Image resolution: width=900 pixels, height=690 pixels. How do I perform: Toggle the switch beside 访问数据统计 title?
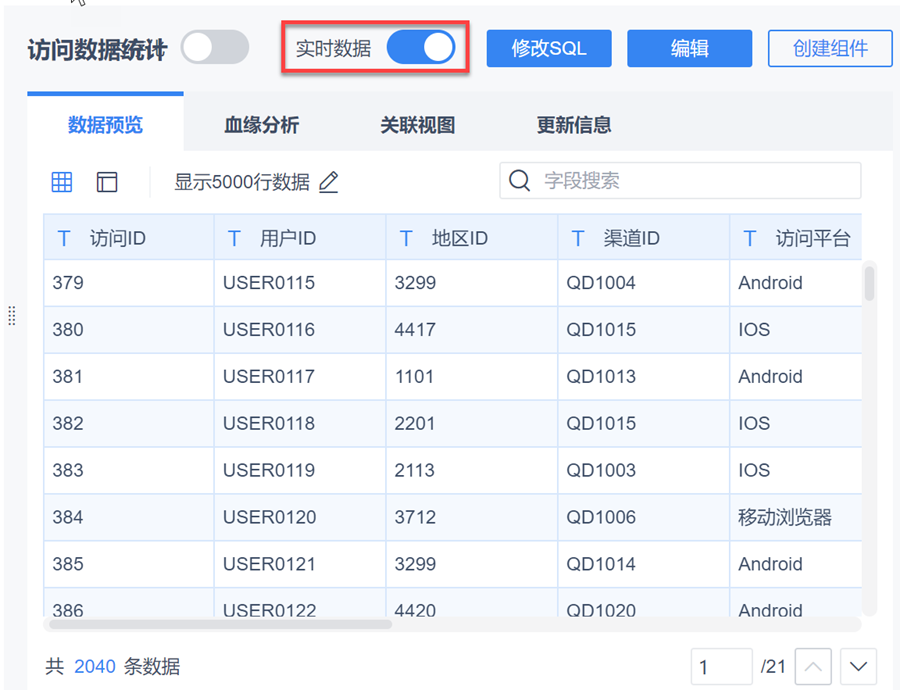[215, 47]
